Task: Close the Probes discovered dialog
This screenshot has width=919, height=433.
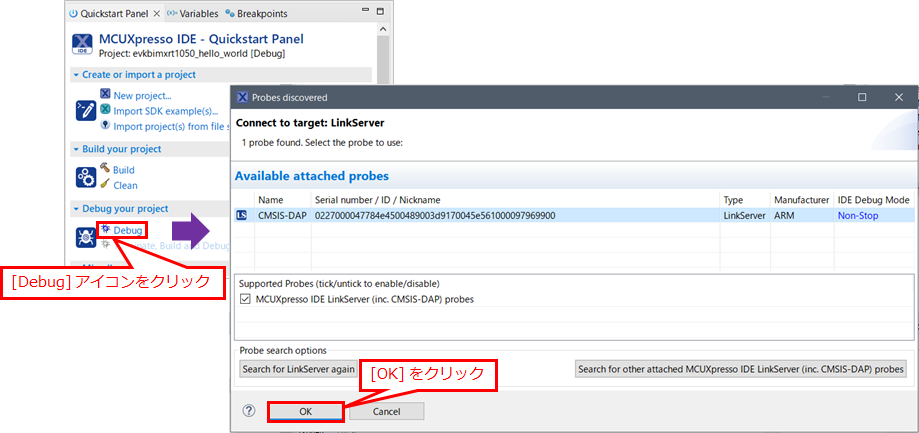Action: pyautogui.click(x=898, y=97)
